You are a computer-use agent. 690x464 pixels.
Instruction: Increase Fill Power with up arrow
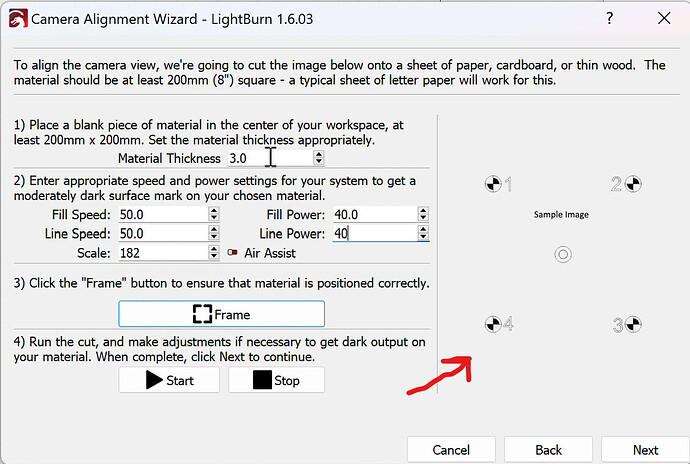point(423,210)
